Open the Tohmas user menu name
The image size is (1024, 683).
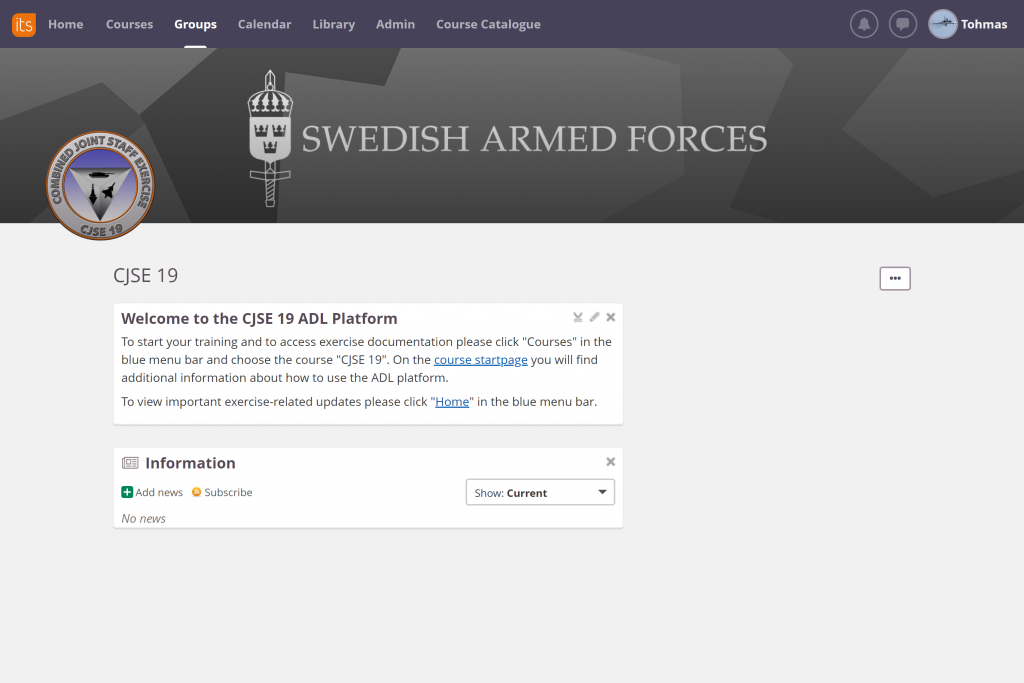984,25
